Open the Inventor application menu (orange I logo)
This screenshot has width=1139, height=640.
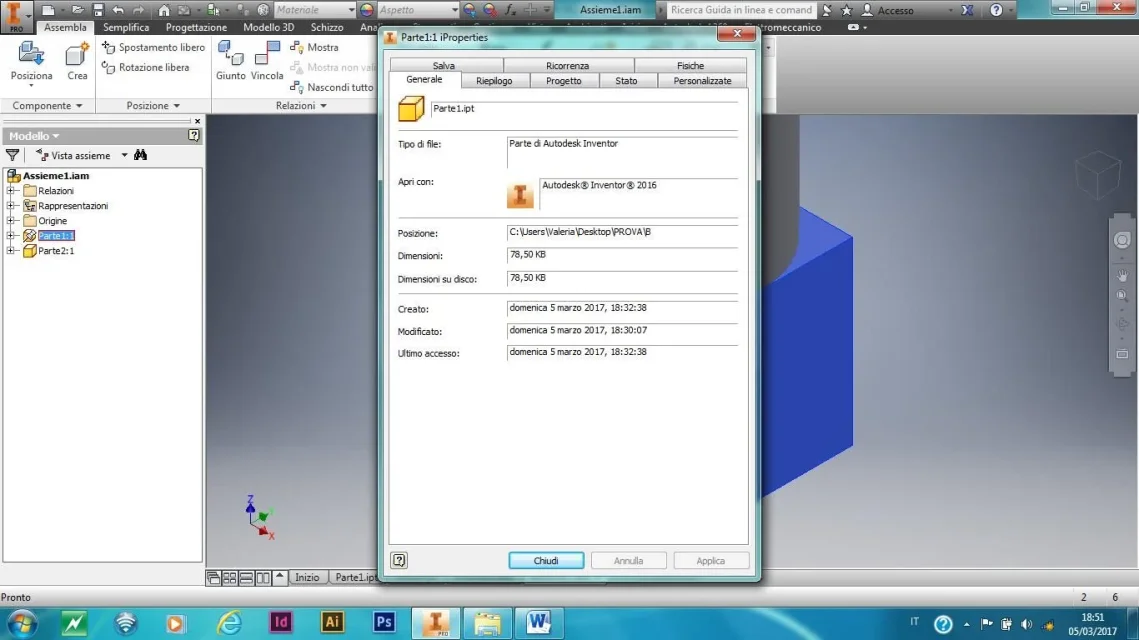coord(15,16)
